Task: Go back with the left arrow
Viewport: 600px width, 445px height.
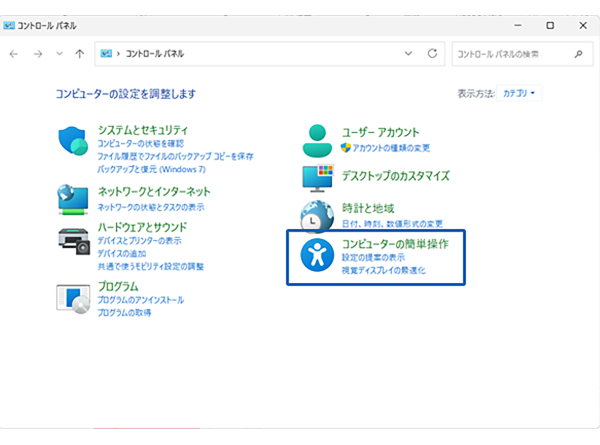Action: click(x=14, y=54)
